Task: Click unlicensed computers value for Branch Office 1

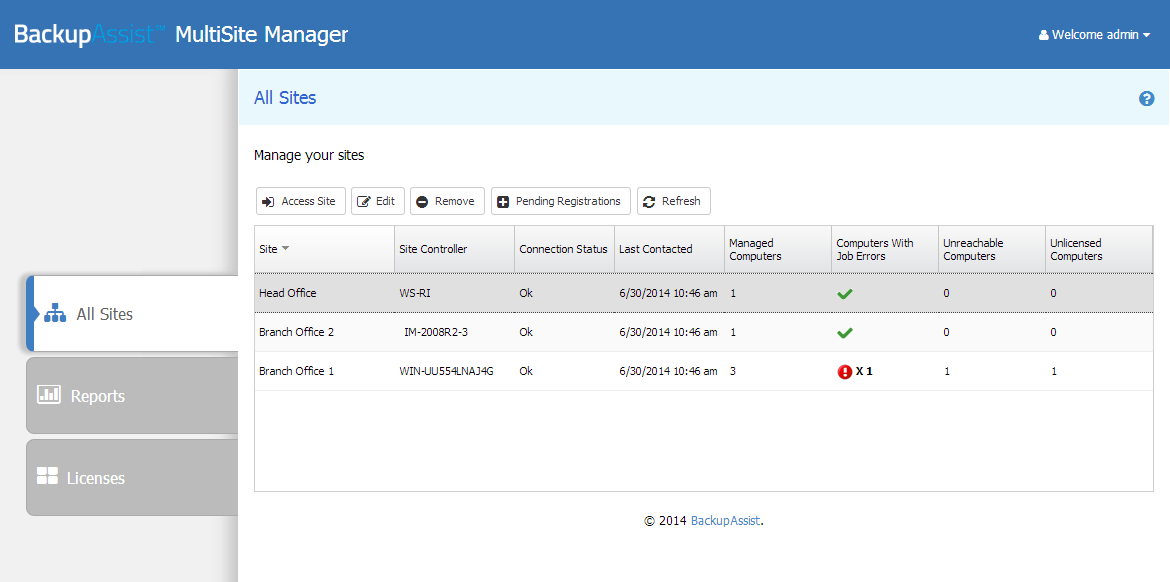Action: click(1054, 371)
